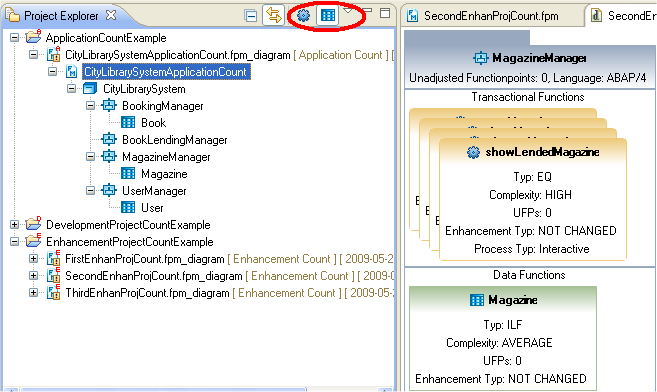Screen dimensions: 657x392
Task: Click the UserManager module icon
Action: coord(109,191)
